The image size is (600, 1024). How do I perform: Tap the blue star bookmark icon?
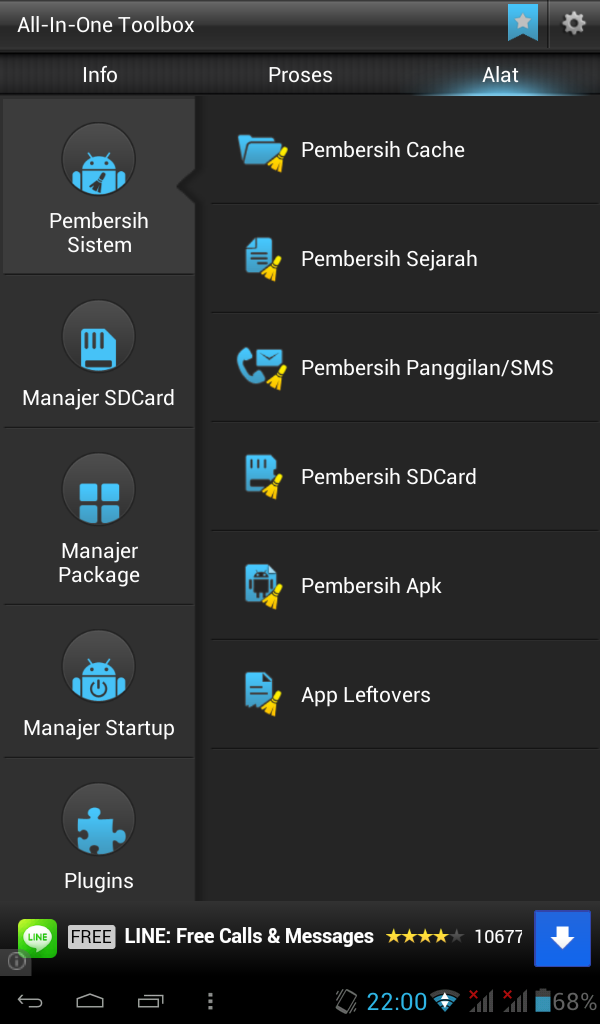tap(522, 23)
